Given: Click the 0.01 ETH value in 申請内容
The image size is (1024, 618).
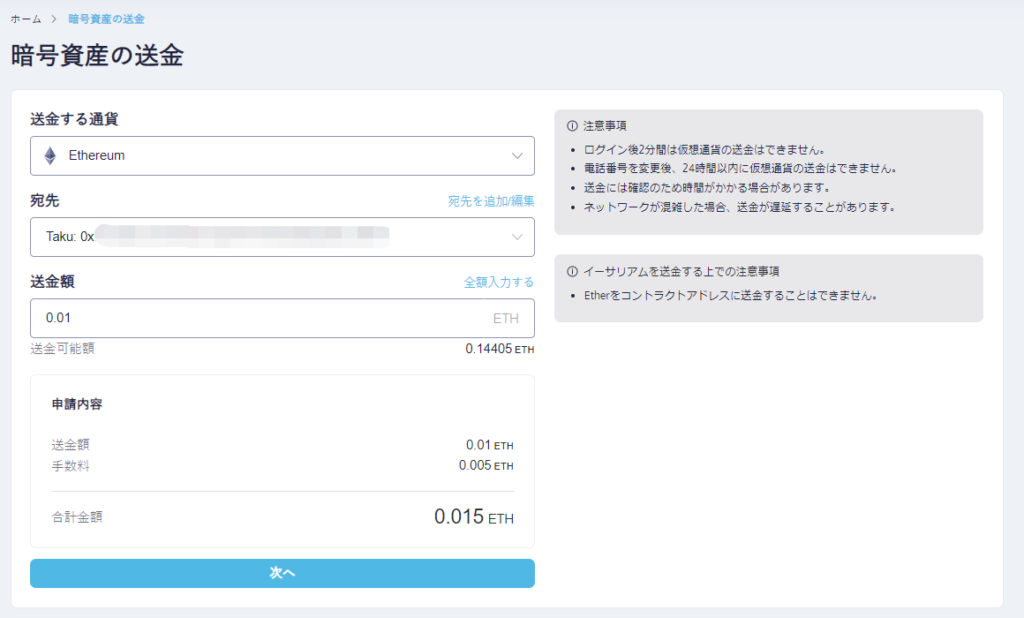Looking at the screenshot, I should click(x=490, y=445).
